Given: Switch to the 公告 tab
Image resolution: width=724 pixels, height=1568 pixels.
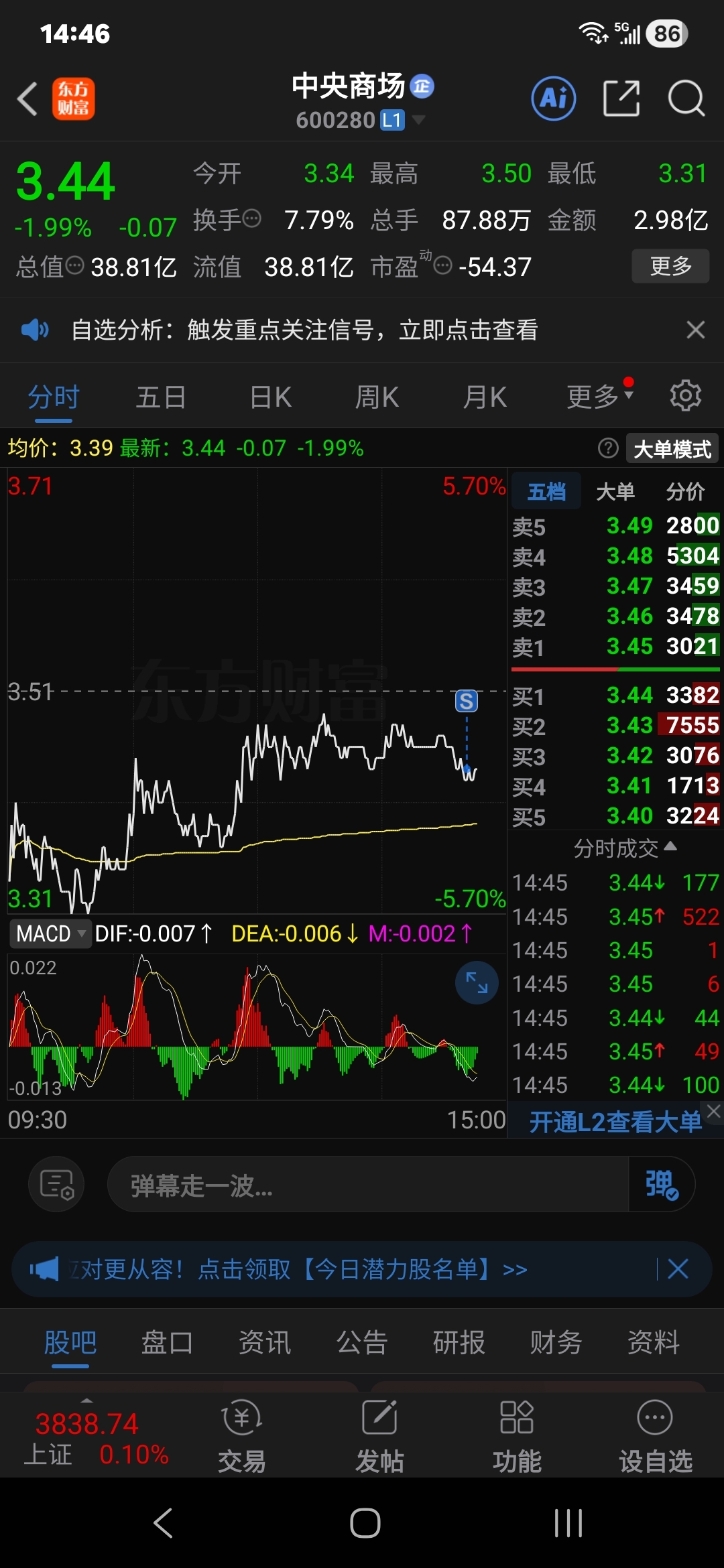Looking at the screenshot, I should [362, 1342].
